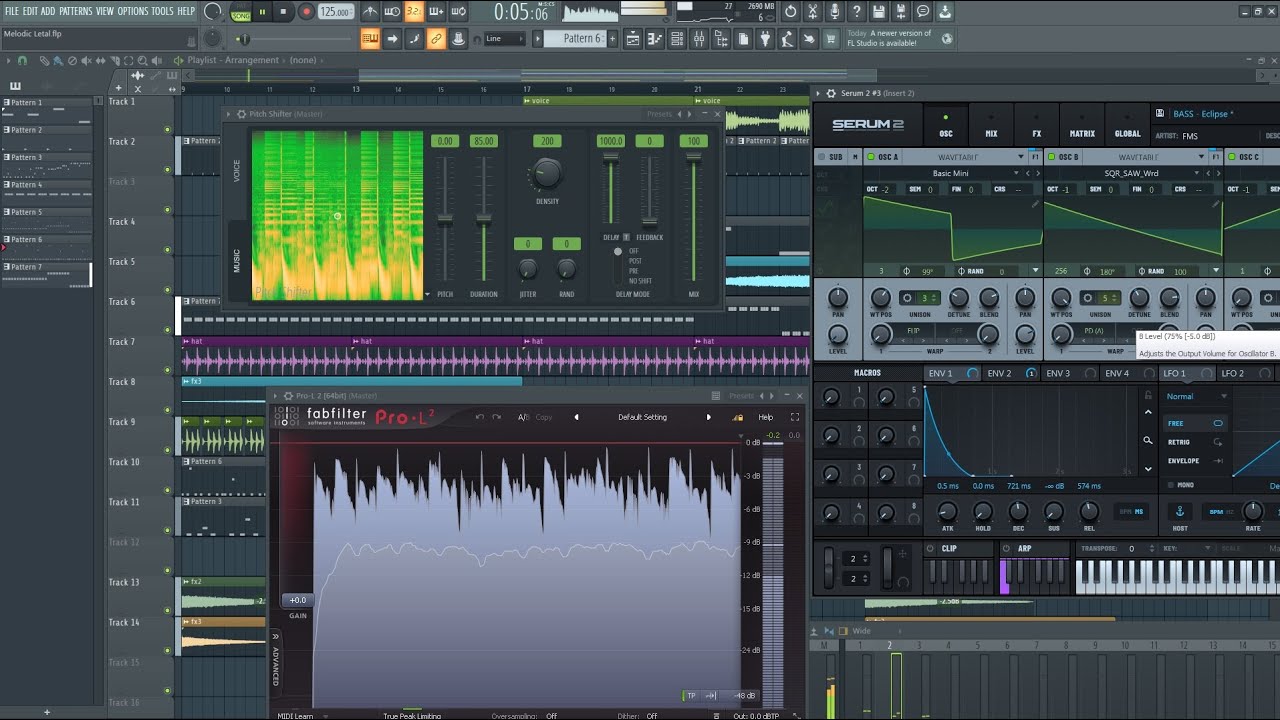This screenshot has height=720, width=1280.
Task: Toggle the TP true peak meter button
Action: 690,695
